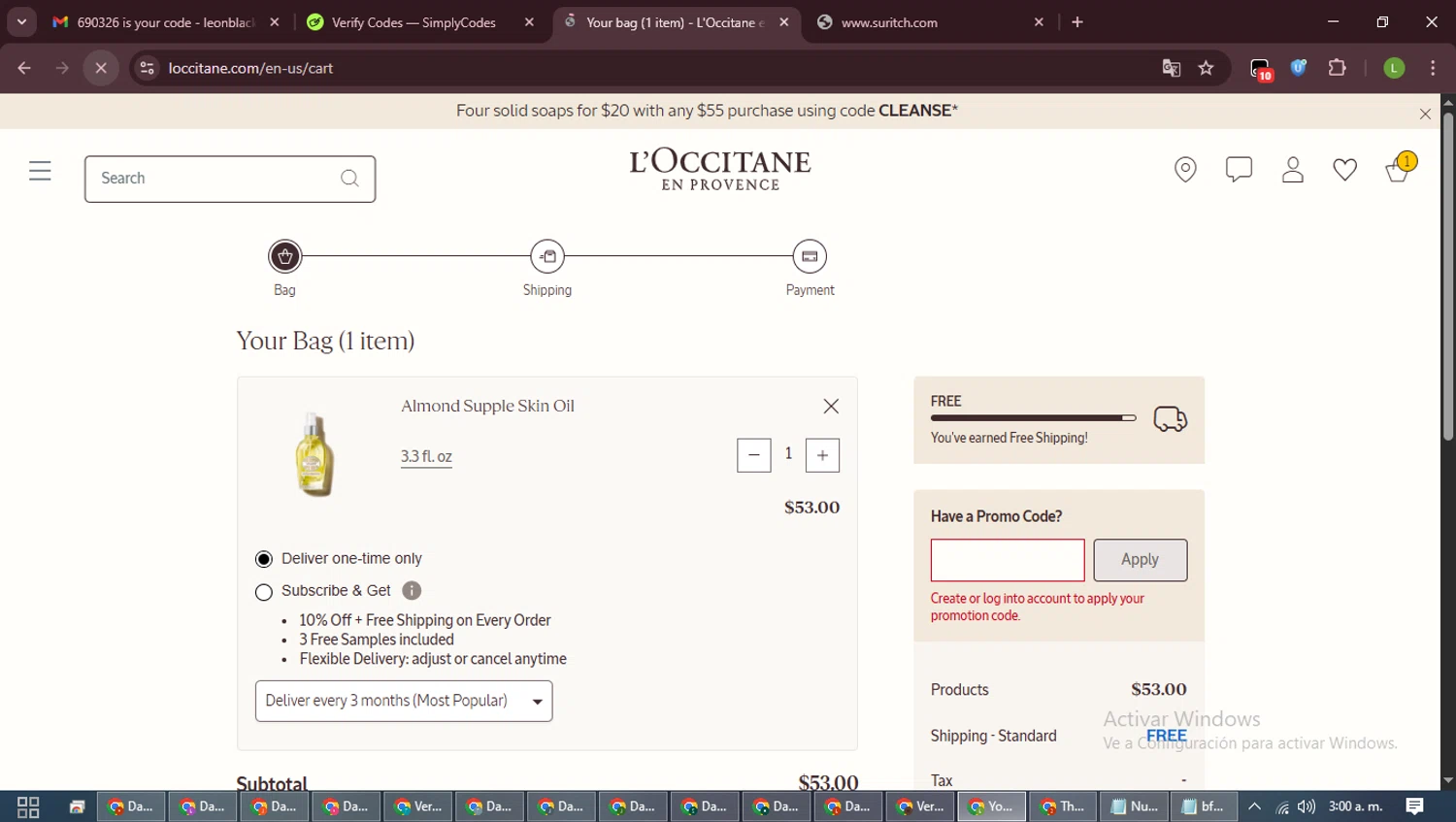1456x822 pixels.
Task: Click the Subscribe & Get info icon
Action: coord(412,591)
